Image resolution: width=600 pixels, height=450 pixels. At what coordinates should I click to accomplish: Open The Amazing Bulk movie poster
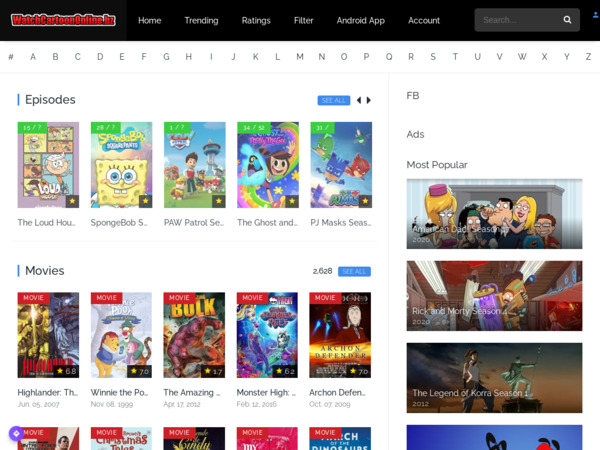click(x=194, y=335)
